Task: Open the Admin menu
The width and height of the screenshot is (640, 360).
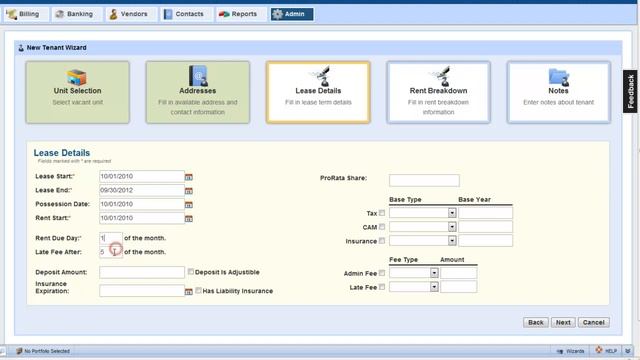Action: point(292,14)
